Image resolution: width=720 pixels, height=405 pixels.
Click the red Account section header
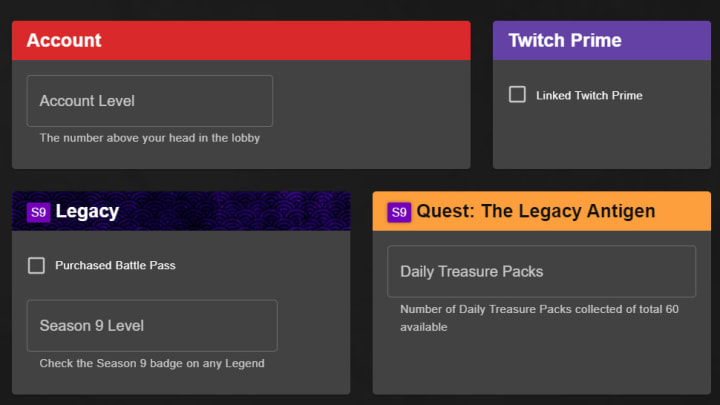pyautogui.click(x=241, y=40)
